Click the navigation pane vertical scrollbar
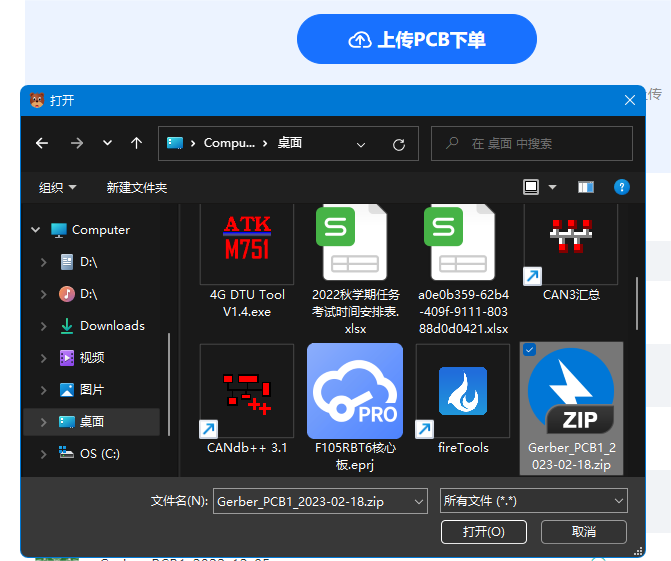The width and height of the screenshot is (671, 561). tap(169, 384)
